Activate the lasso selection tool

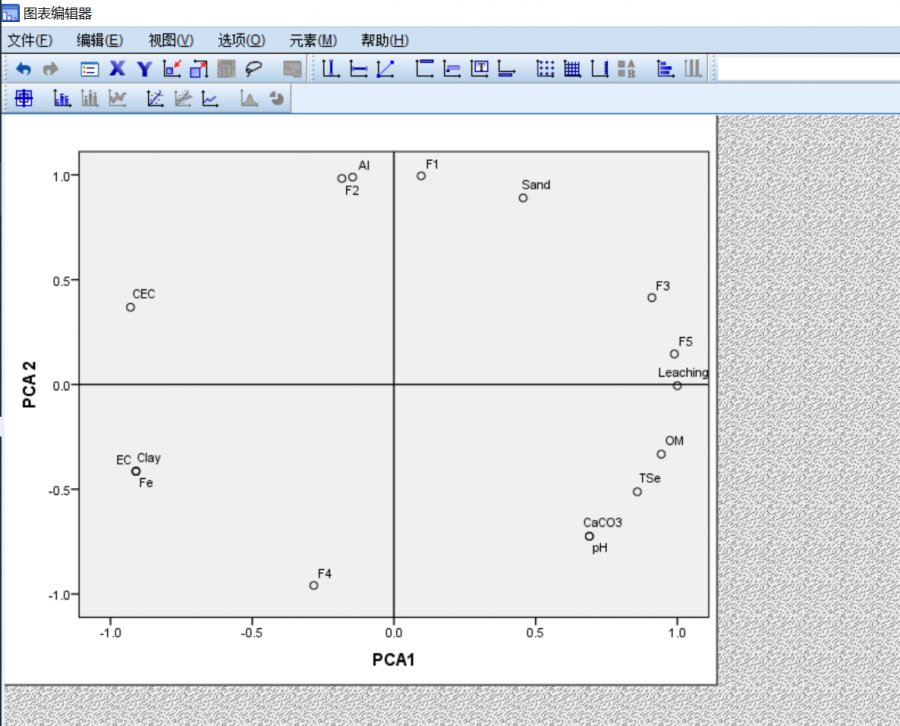point(254,69)
